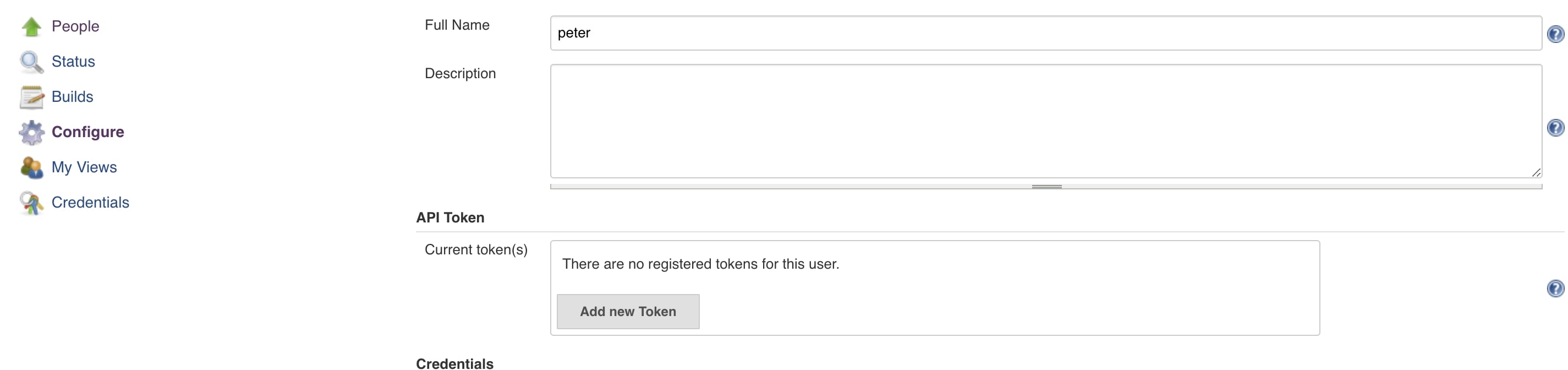Click the keys Credentials icon
The height and width of the screenshot is (370, 1568).
(x=31, y=203)
